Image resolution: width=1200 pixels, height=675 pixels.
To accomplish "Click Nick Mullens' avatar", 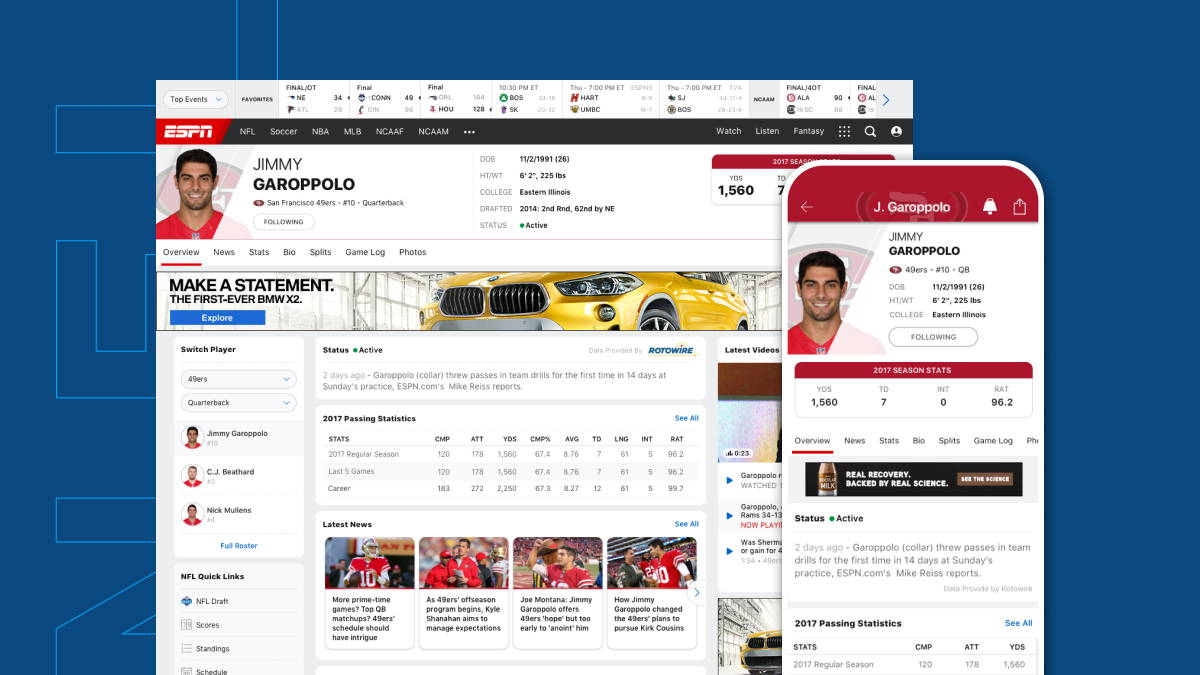I will [x=192, y=514].
